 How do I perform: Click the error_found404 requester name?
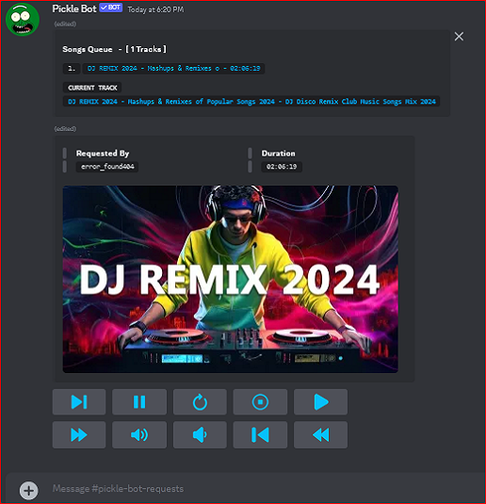(x=107, y=167)
